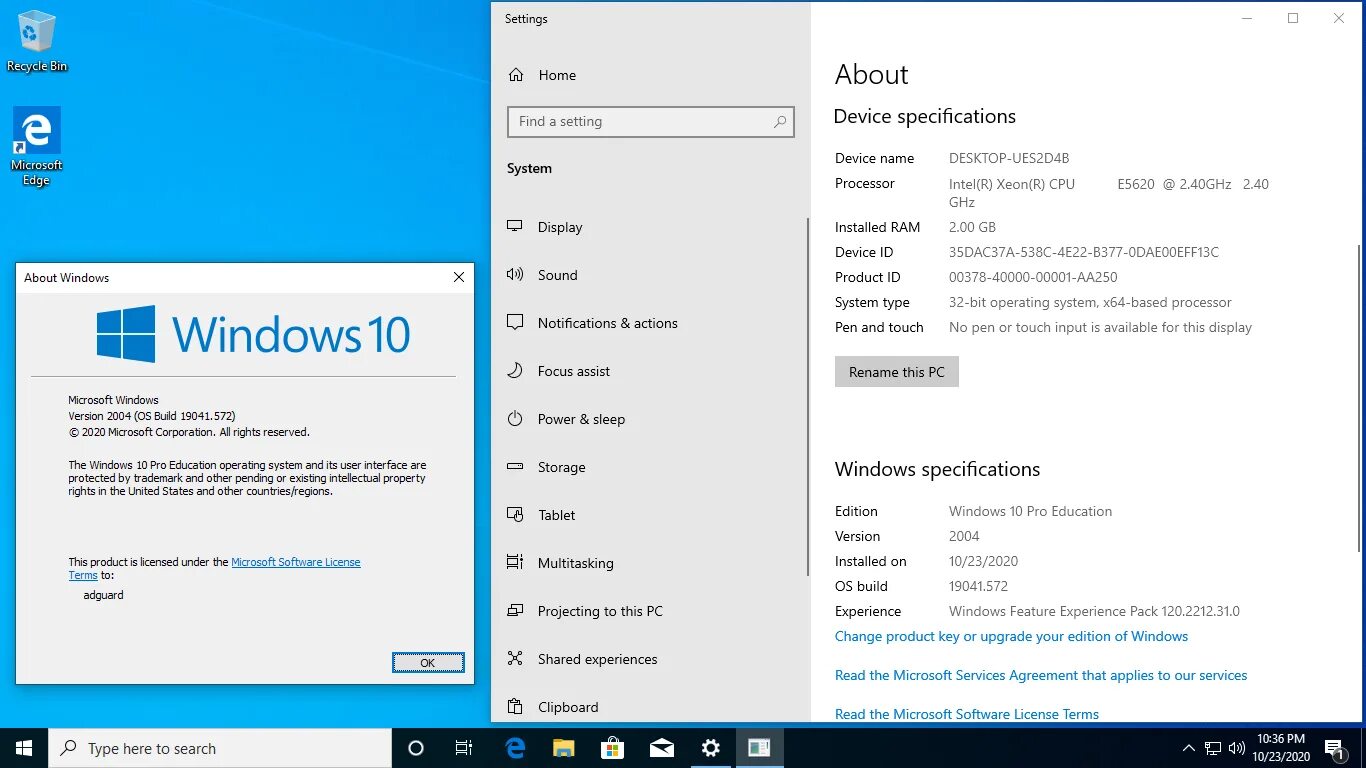Click the Notifications & actions icon
Image resolution: width=1366 pixels, height=768 pixels.
[x=515, y=323]
